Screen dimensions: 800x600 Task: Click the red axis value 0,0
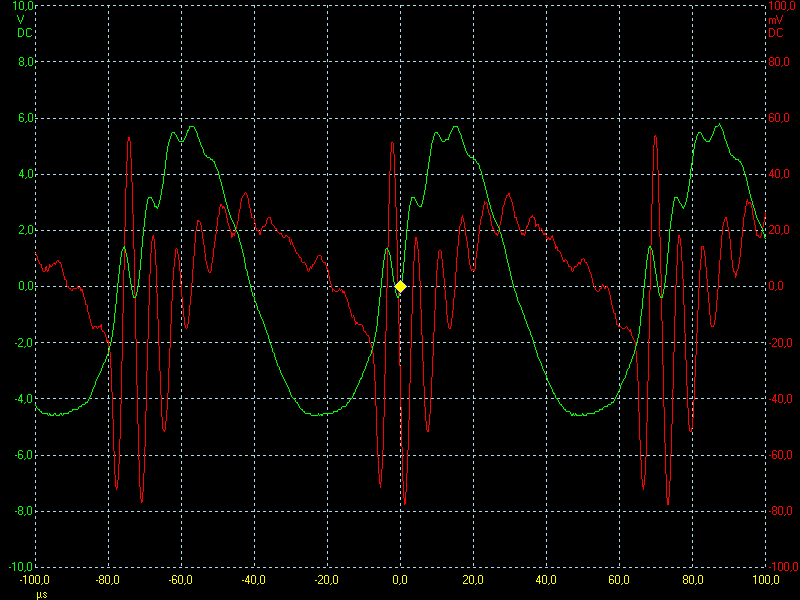[x=776, y=286]
